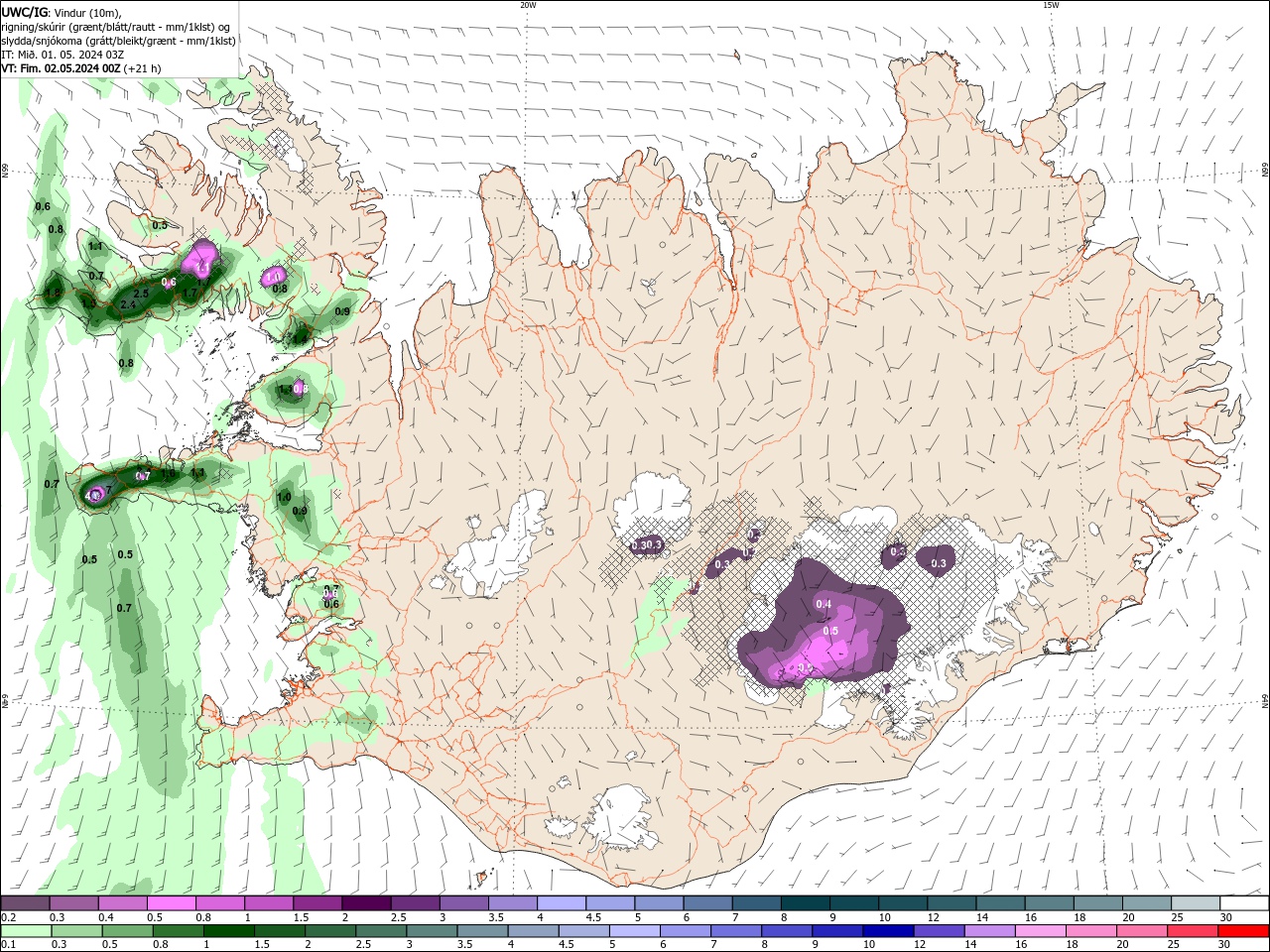Click the valid time 'VT: Fim. 02.05.2024 00Z'
Screen dimensions: 1270x952
click(x=61, y=68)
